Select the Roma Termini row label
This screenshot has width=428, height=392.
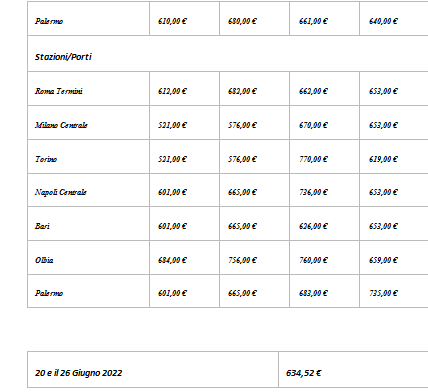[59, 91]
